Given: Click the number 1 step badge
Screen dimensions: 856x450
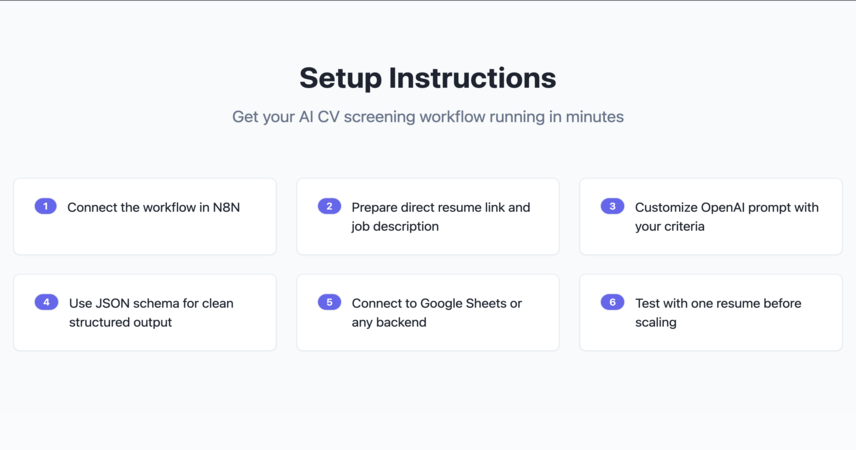Looking at the screenshot, I should 45,206.
